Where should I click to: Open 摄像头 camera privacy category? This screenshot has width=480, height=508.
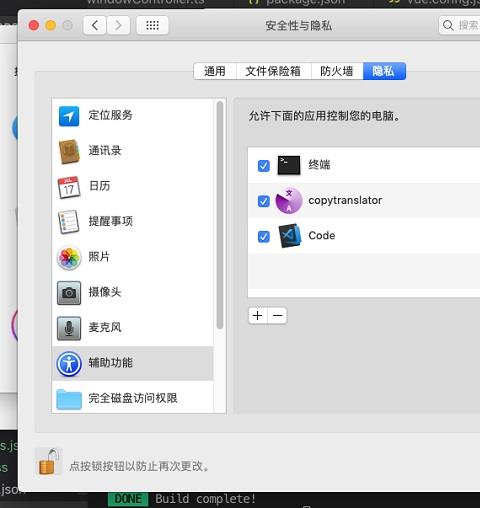[x=133, y=292]
